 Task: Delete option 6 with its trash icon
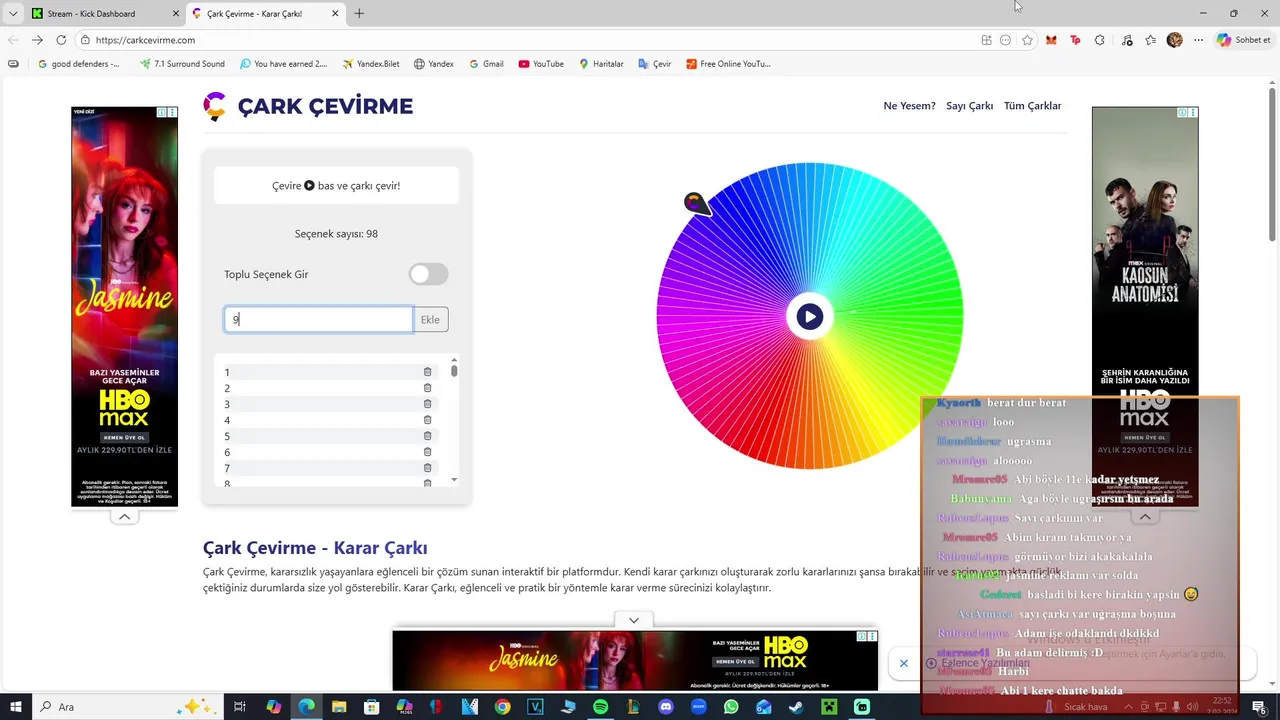[x=427, y=452]
